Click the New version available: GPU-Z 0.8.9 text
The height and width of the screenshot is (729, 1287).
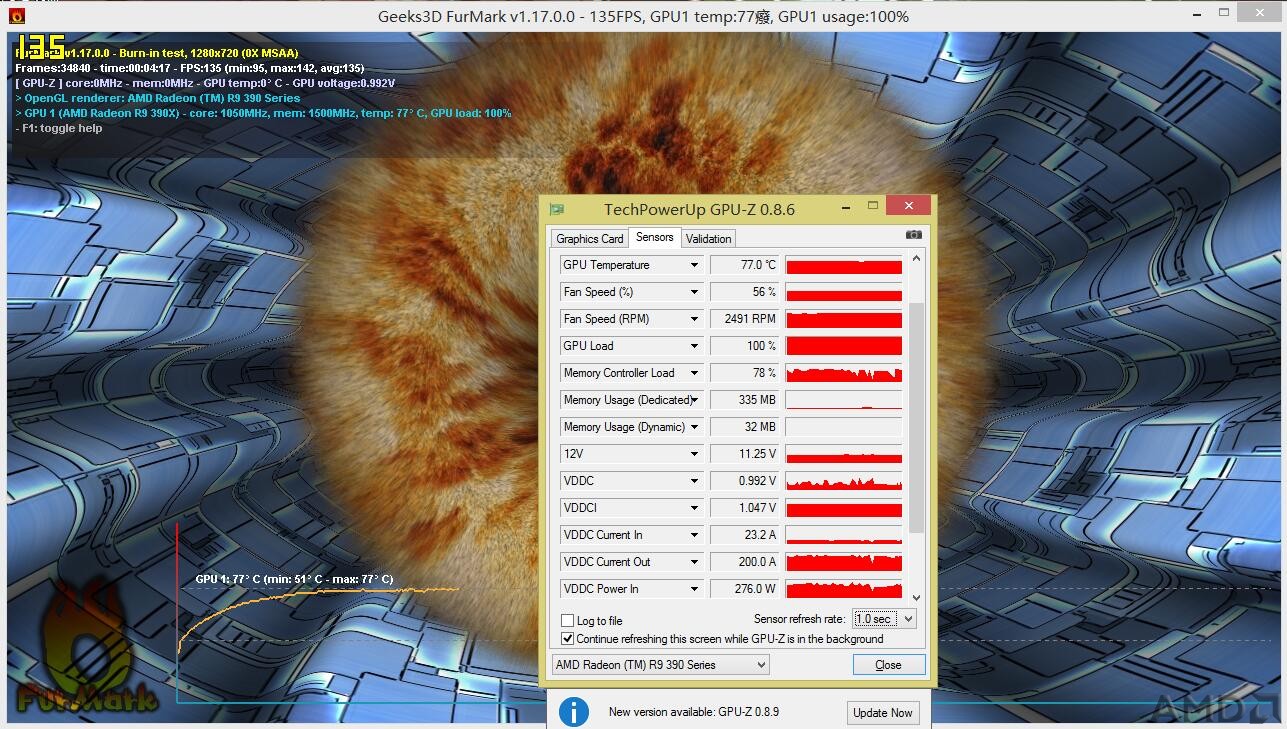click(x=694, y=712)
